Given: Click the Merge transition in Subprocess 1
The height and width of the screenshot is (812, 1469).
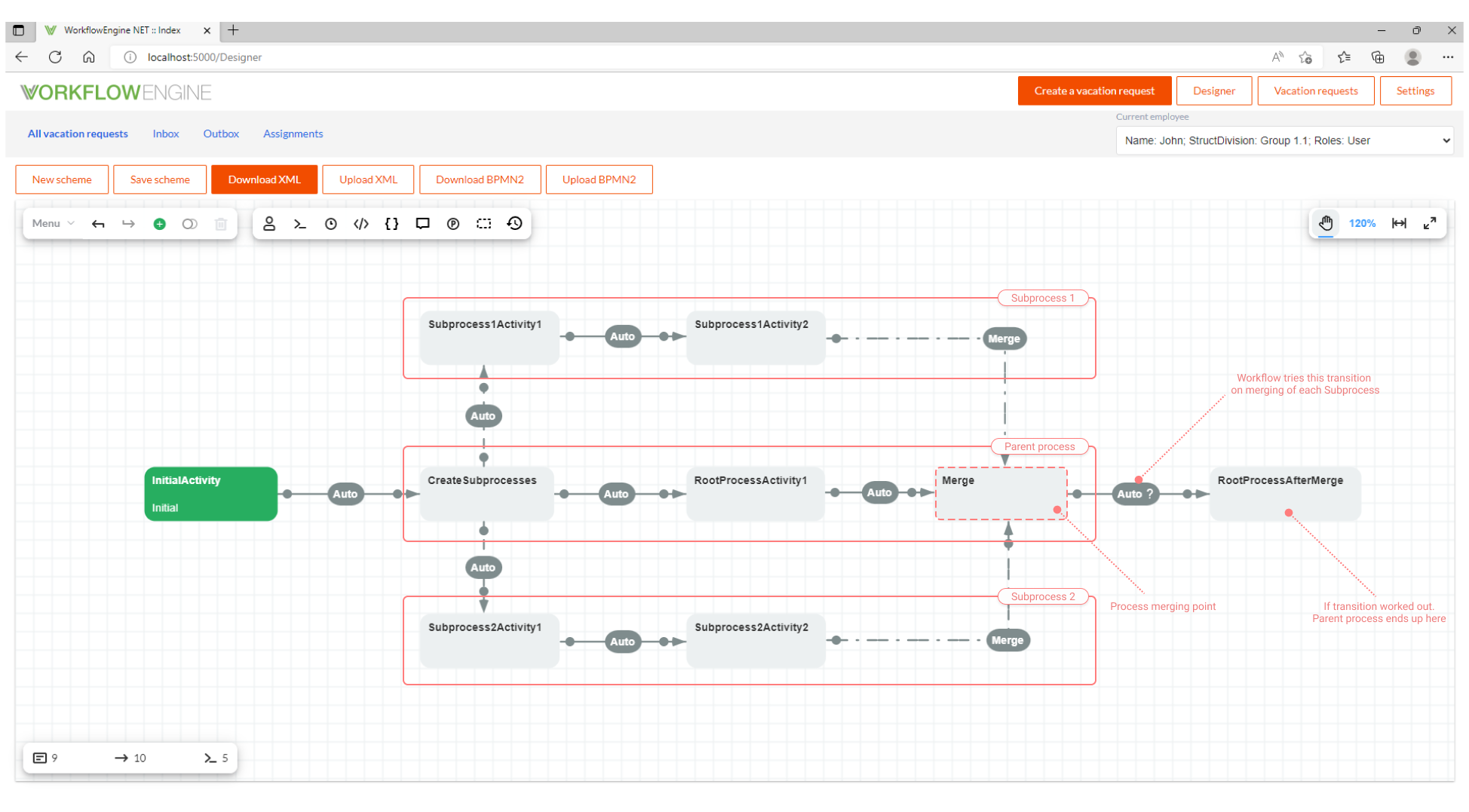Looking at the screenshot, I should click(1004, 339).
